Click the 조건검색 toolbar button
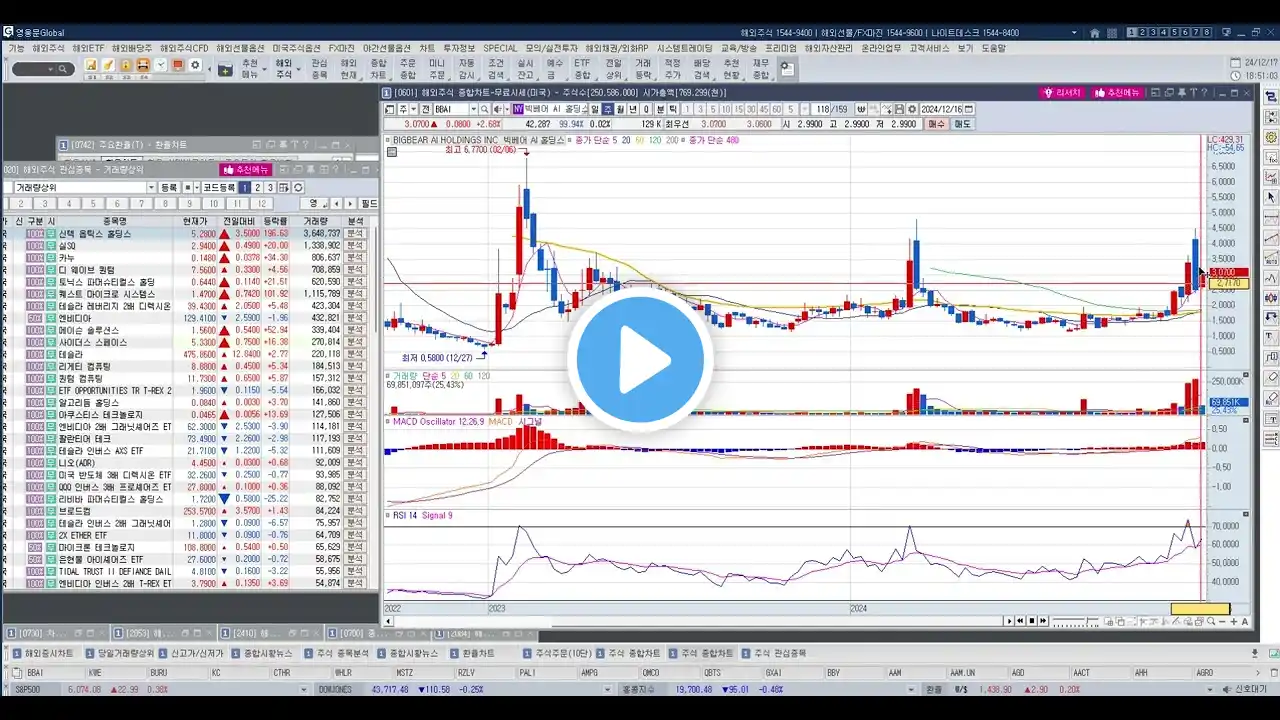The width and height of the screenshot is (1280, 720). pos(496,68)
